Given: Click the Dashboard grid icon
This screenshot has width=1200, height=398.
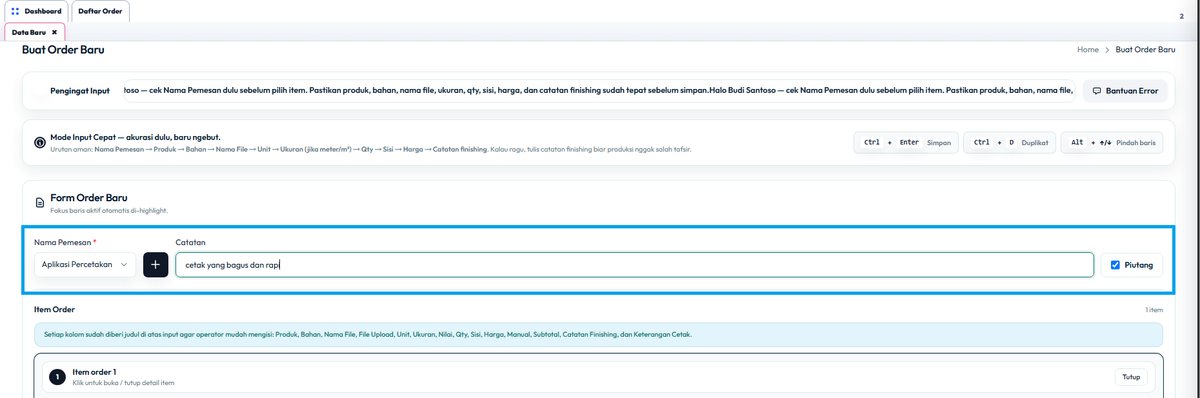Looking at the screenshot, I should (x=15, y=11).
